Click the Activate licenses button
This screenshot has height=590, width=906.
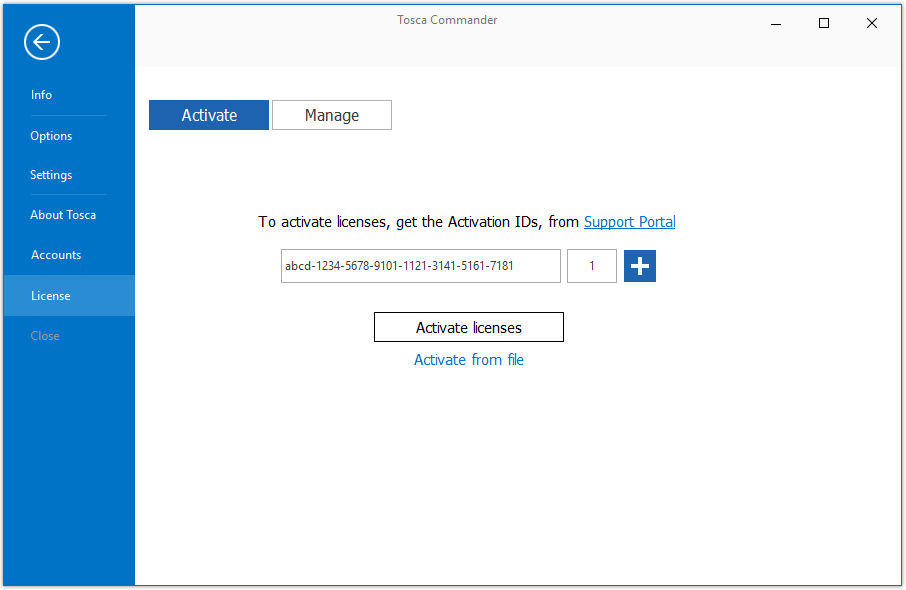click(469, 327)
